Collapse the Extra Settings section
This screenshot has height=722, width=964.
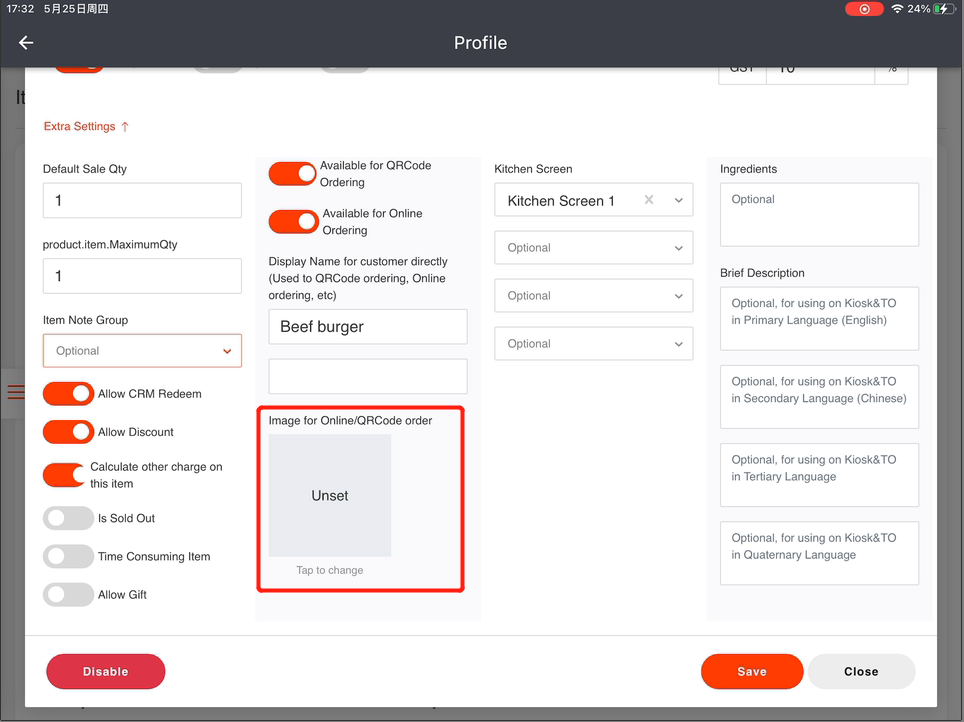tap(86, 127)
